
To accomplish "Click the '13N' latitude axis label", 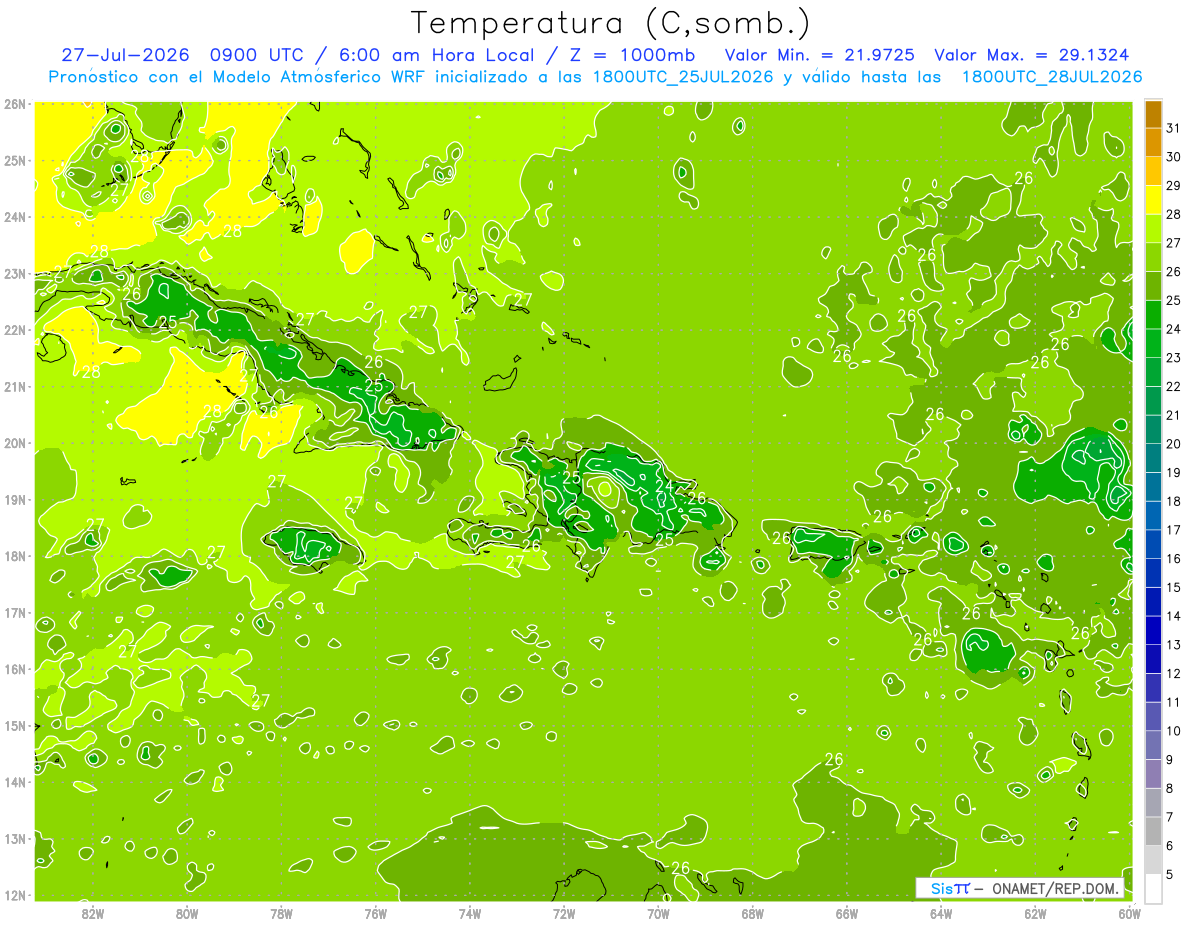I will pyautogui.click(x=15, y=838).
